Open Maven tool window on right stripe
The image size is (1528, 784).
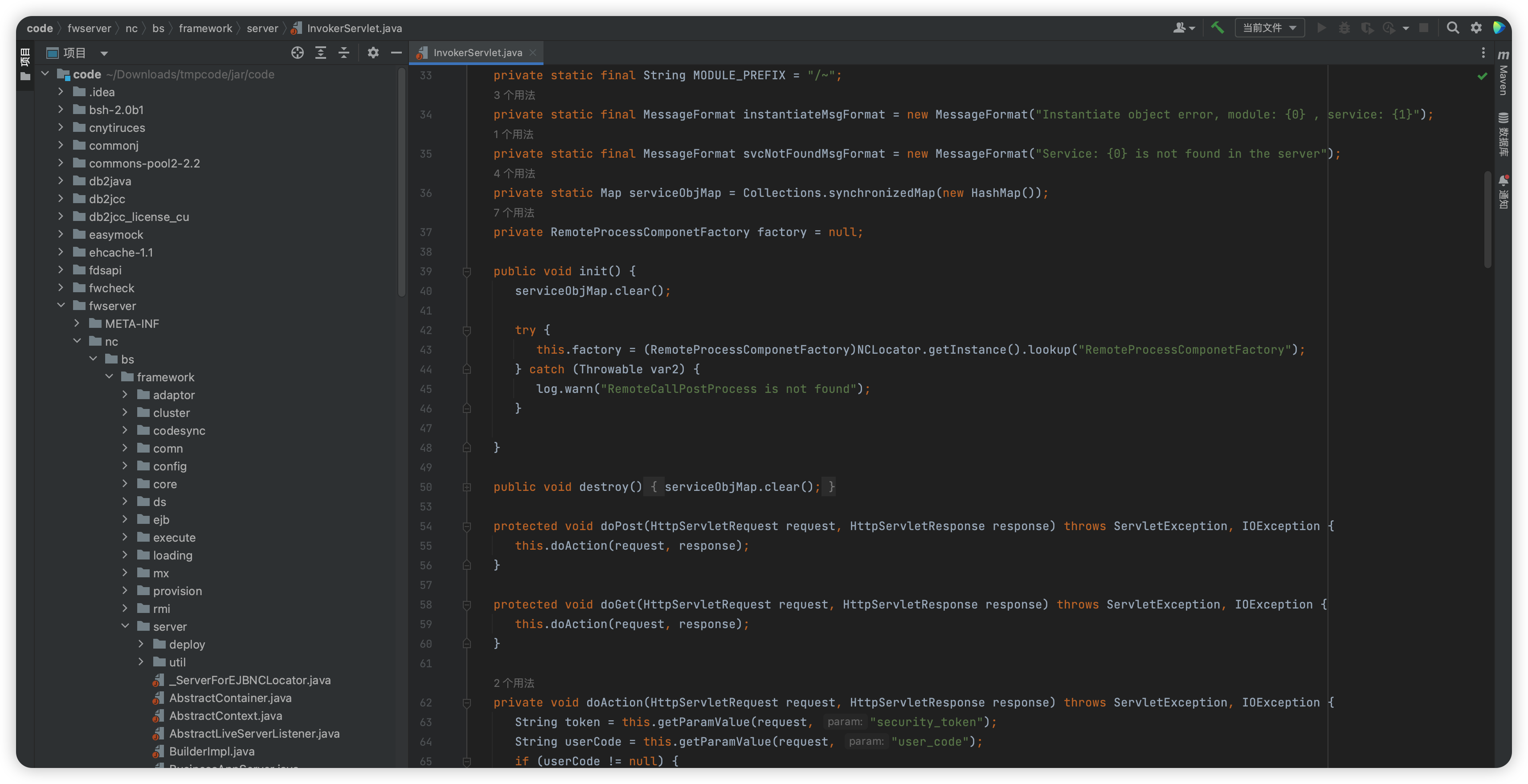1503,72
